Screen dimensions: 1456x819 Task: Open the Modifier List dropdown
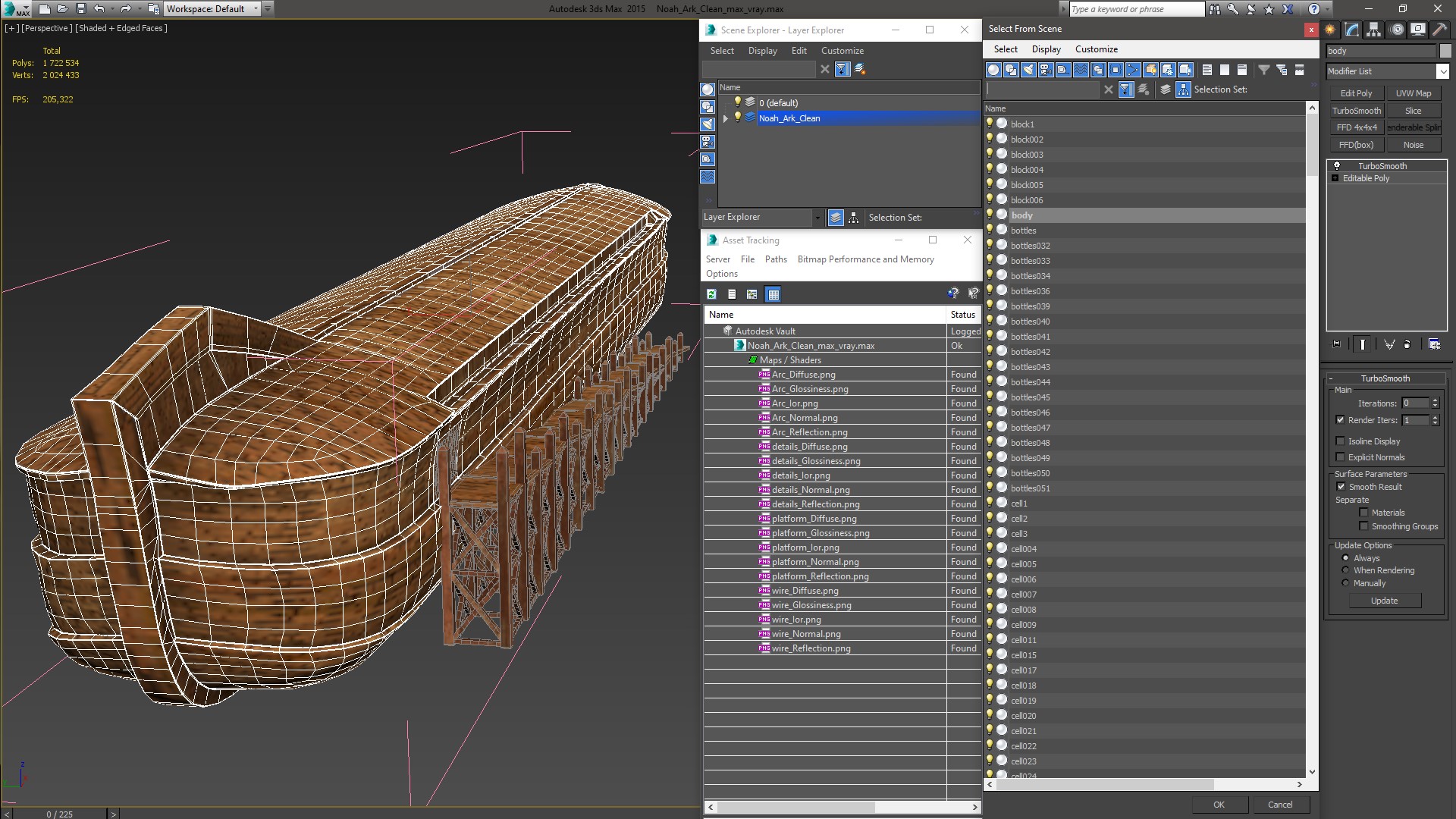pyautogui.click(x=1442, y=71)
